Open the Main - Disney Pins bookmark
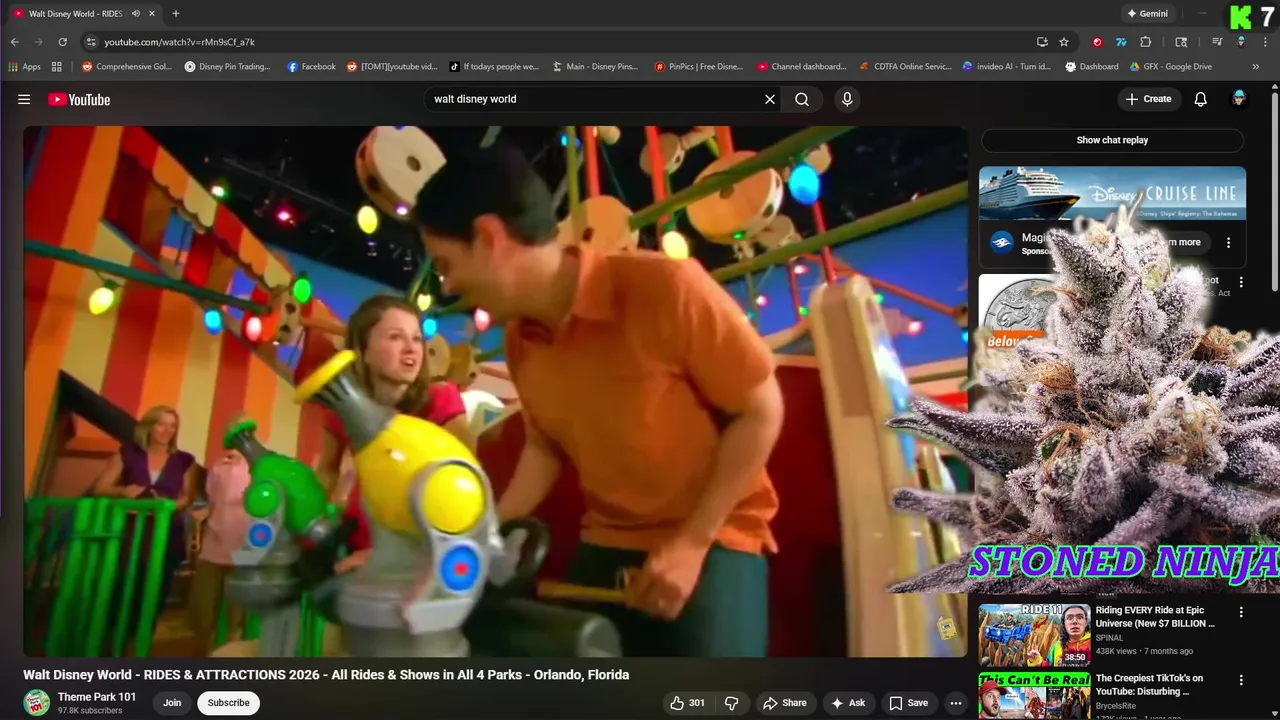 tap(595, 67)
